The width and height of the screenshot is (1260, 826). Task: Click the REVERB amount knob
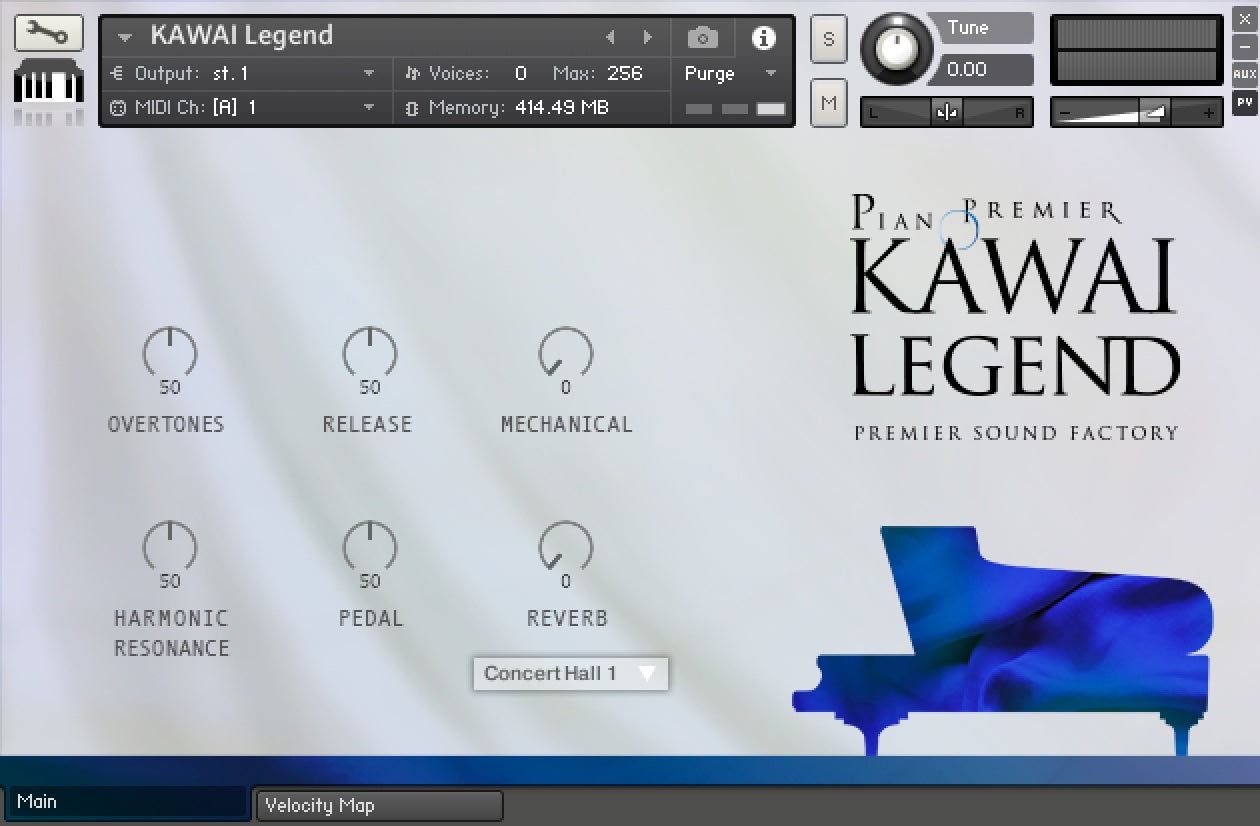566,548
